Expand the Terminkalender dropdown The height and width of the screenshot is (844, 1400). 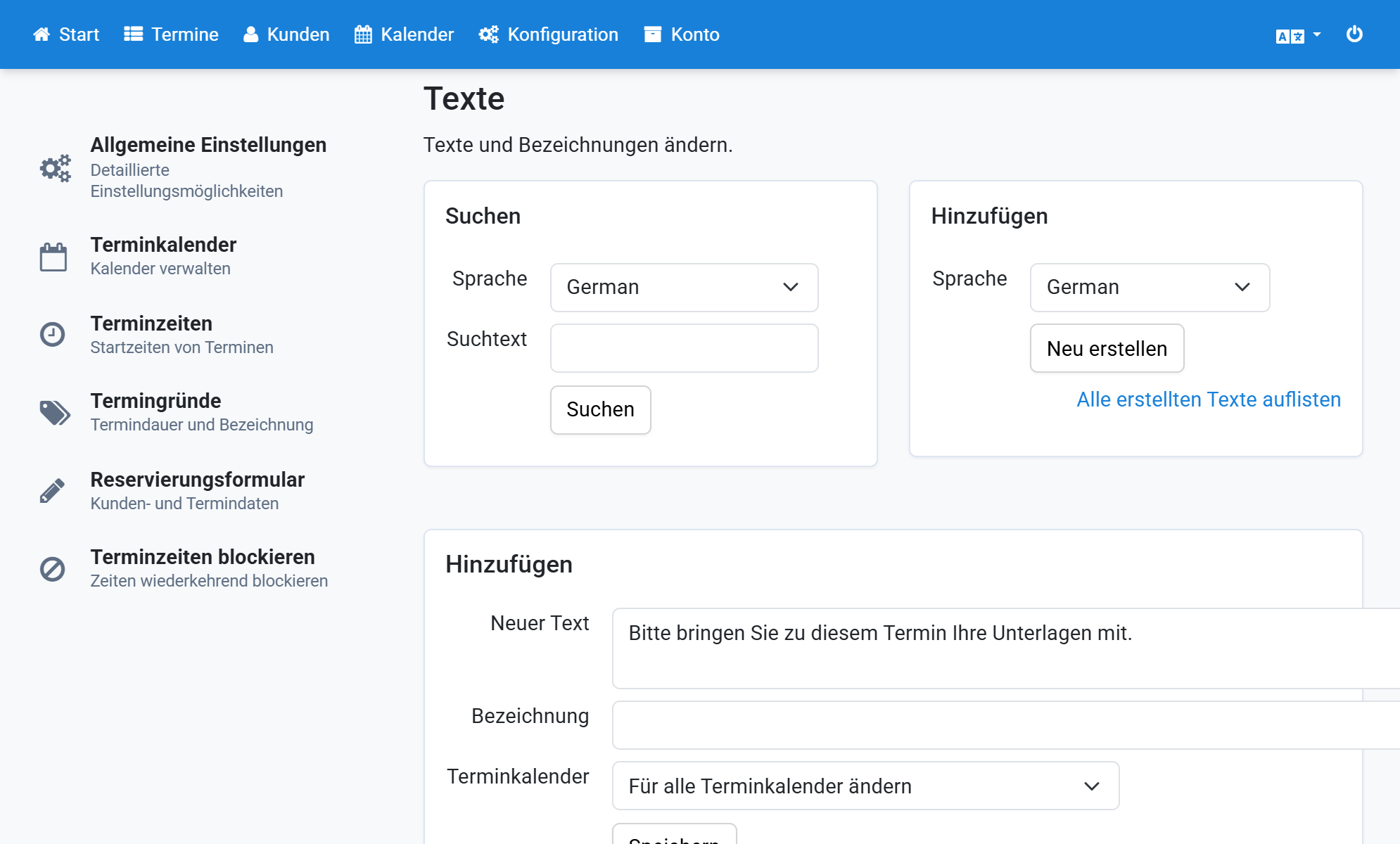[x=866, y=786]
